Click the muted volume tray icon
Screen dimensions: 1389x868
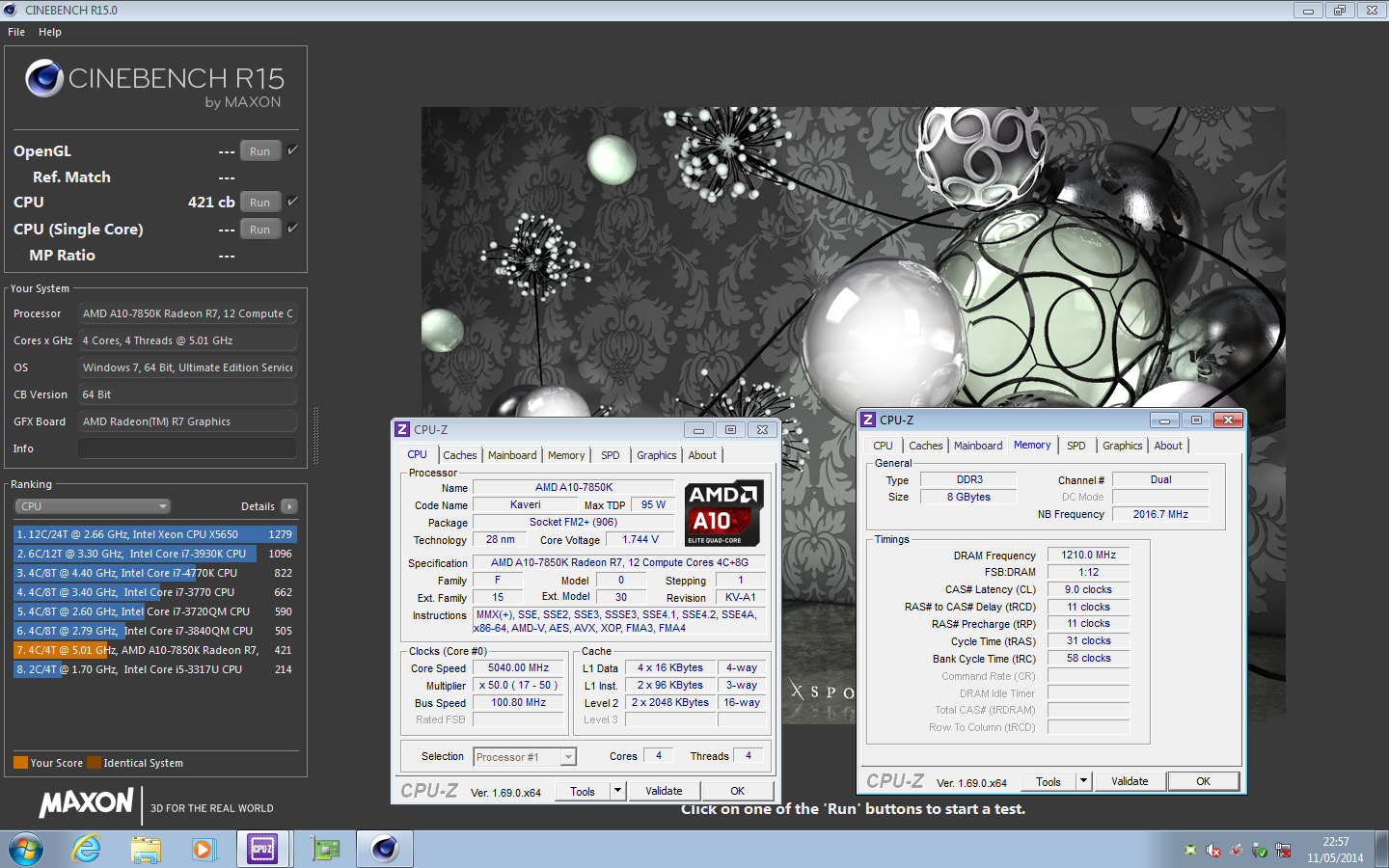coord(1212,850)
